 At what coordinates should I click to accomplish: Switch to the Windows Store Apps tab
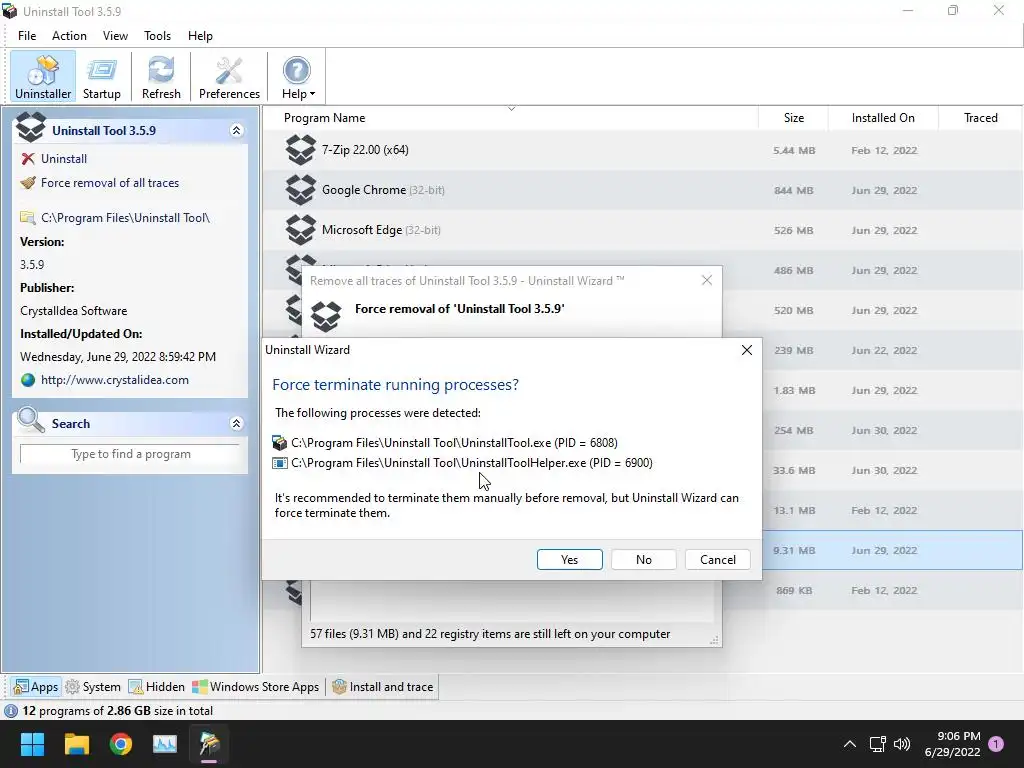[x=255, y=687]
